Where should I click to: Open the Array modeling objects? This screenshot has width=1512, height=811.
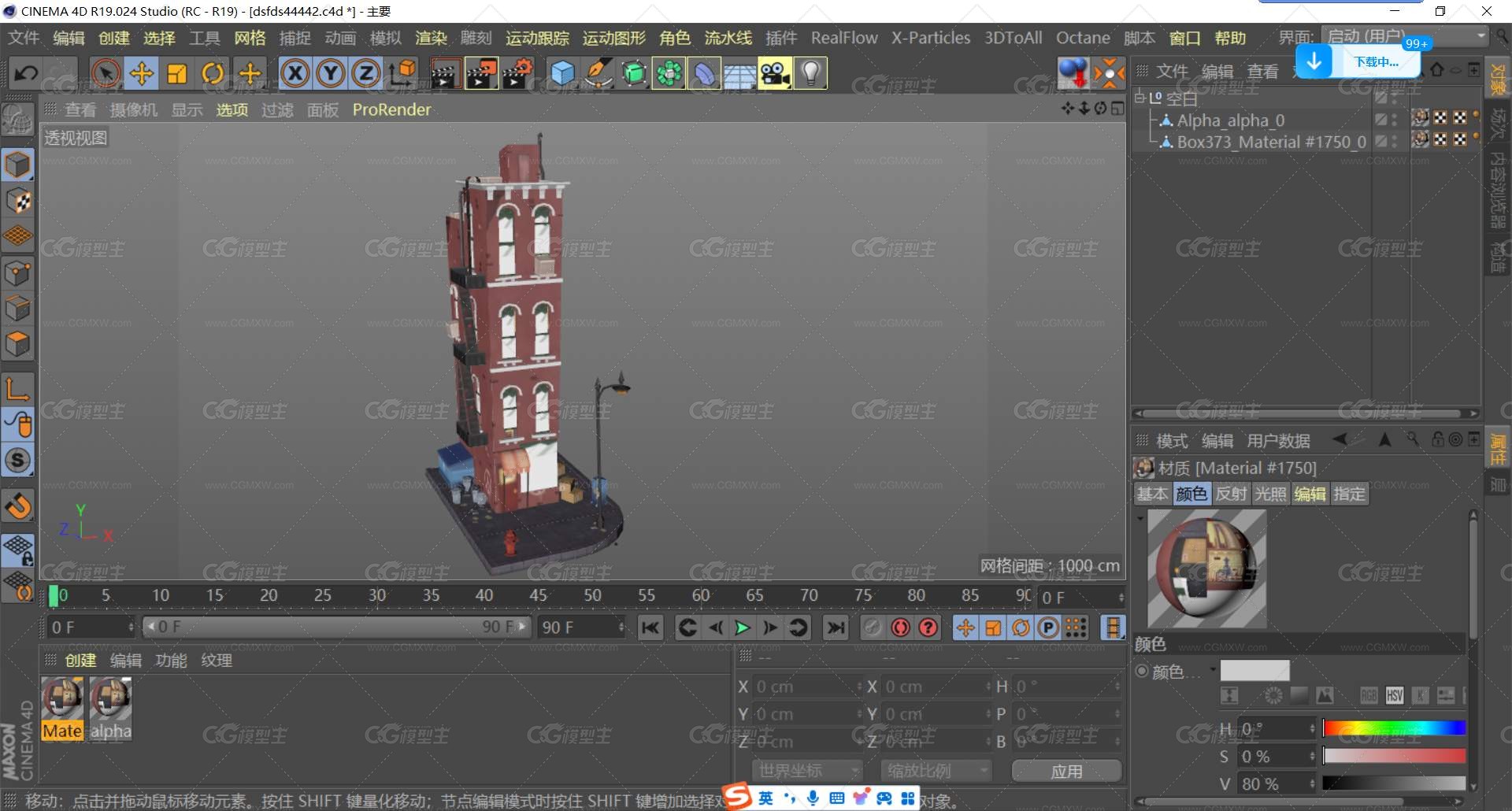click(x=669, y=73)
